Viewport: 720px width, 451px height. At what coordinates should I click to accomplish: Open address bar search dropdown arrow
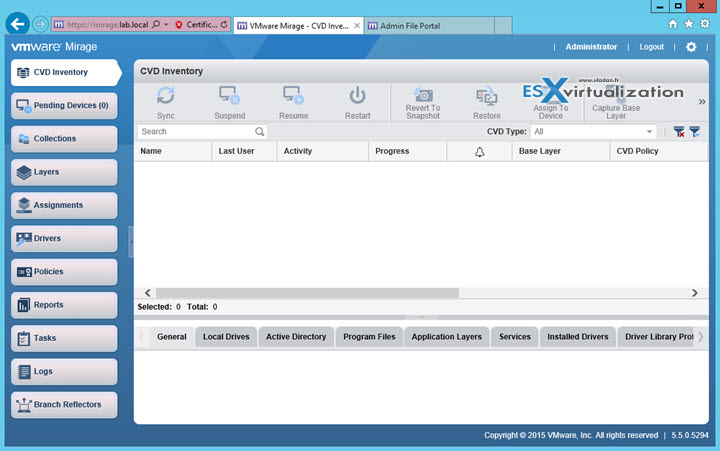tap(166, 24)
